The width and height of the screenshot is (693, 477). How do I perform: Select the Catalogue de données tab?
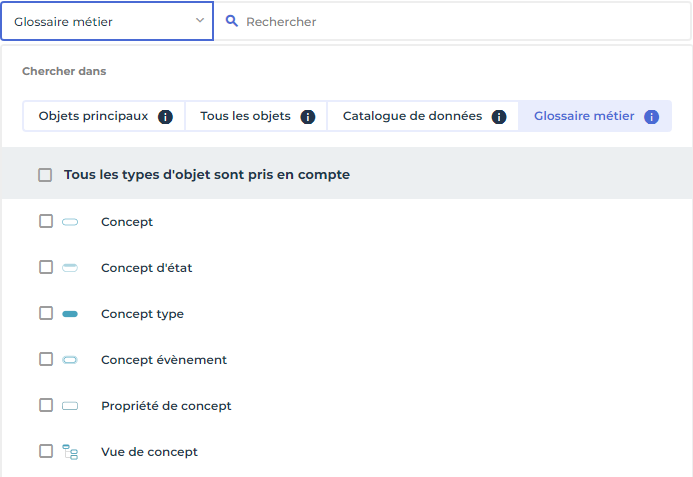coord(412,116)
